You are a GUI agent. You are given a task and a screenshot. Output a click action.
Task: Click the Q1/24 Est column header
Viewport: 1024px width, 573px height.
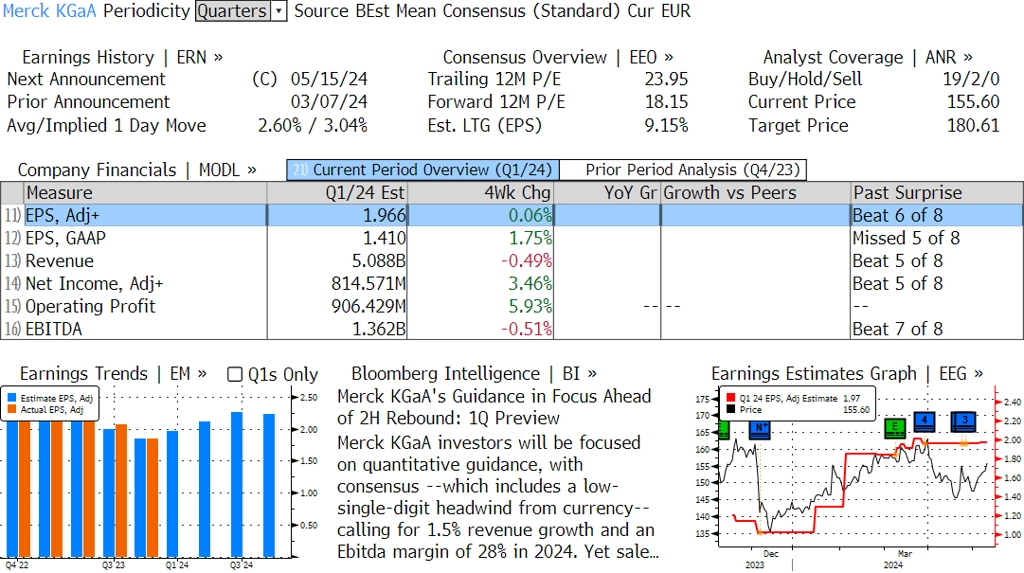(x=337, y=193)
